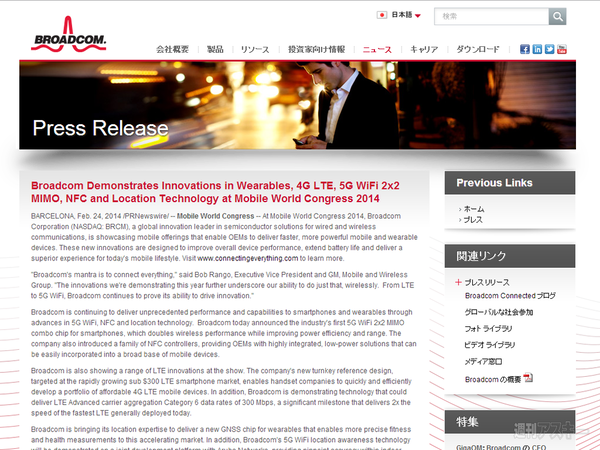The image size is (600, 450).
Task: Open the フォト ライブラリ link
Action: pyautogui.click(x=488, y=329)
